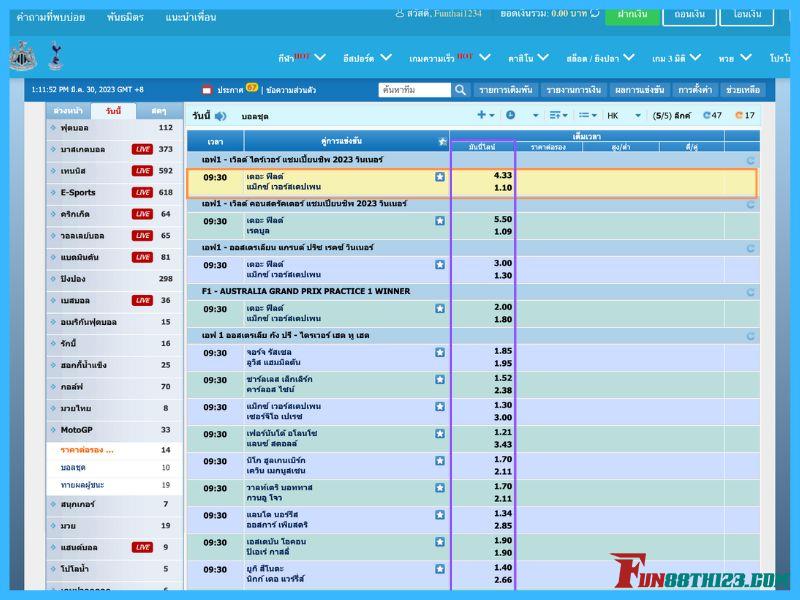Click the orange refresh icon showing 17
800x600 pixels.
(739, 115)
